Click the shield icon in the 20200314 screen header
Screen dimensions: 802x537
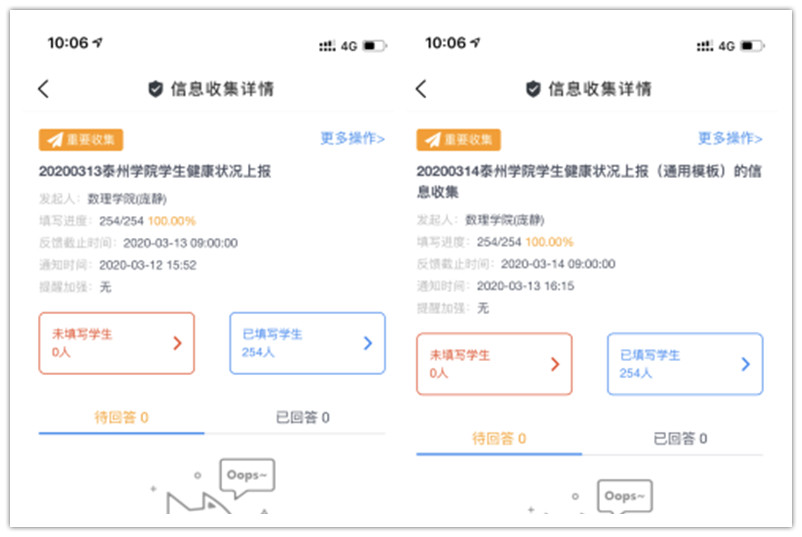533,89
